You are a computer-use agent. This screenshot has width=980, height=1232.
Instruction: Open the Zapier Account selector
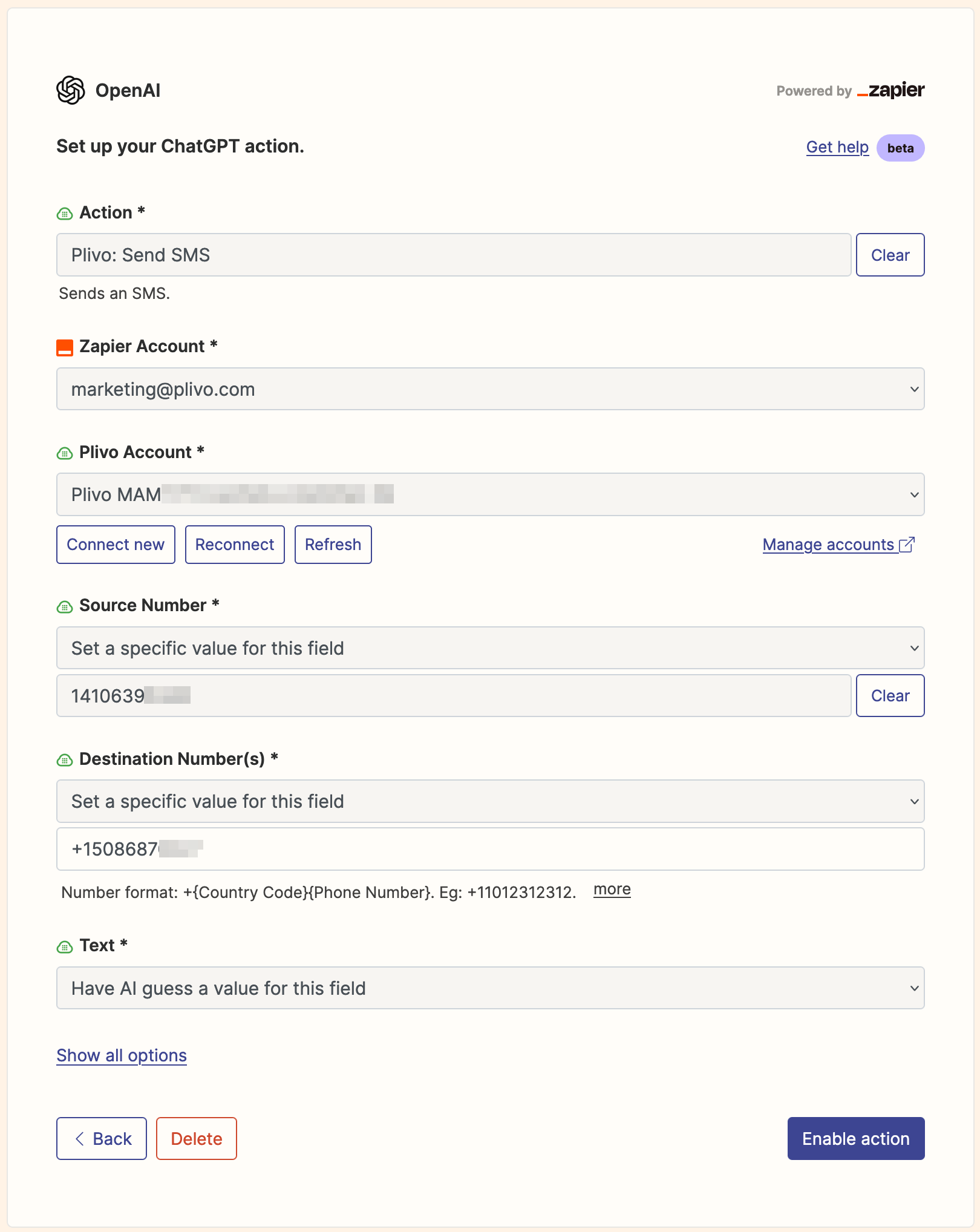[x=490, y=389]
